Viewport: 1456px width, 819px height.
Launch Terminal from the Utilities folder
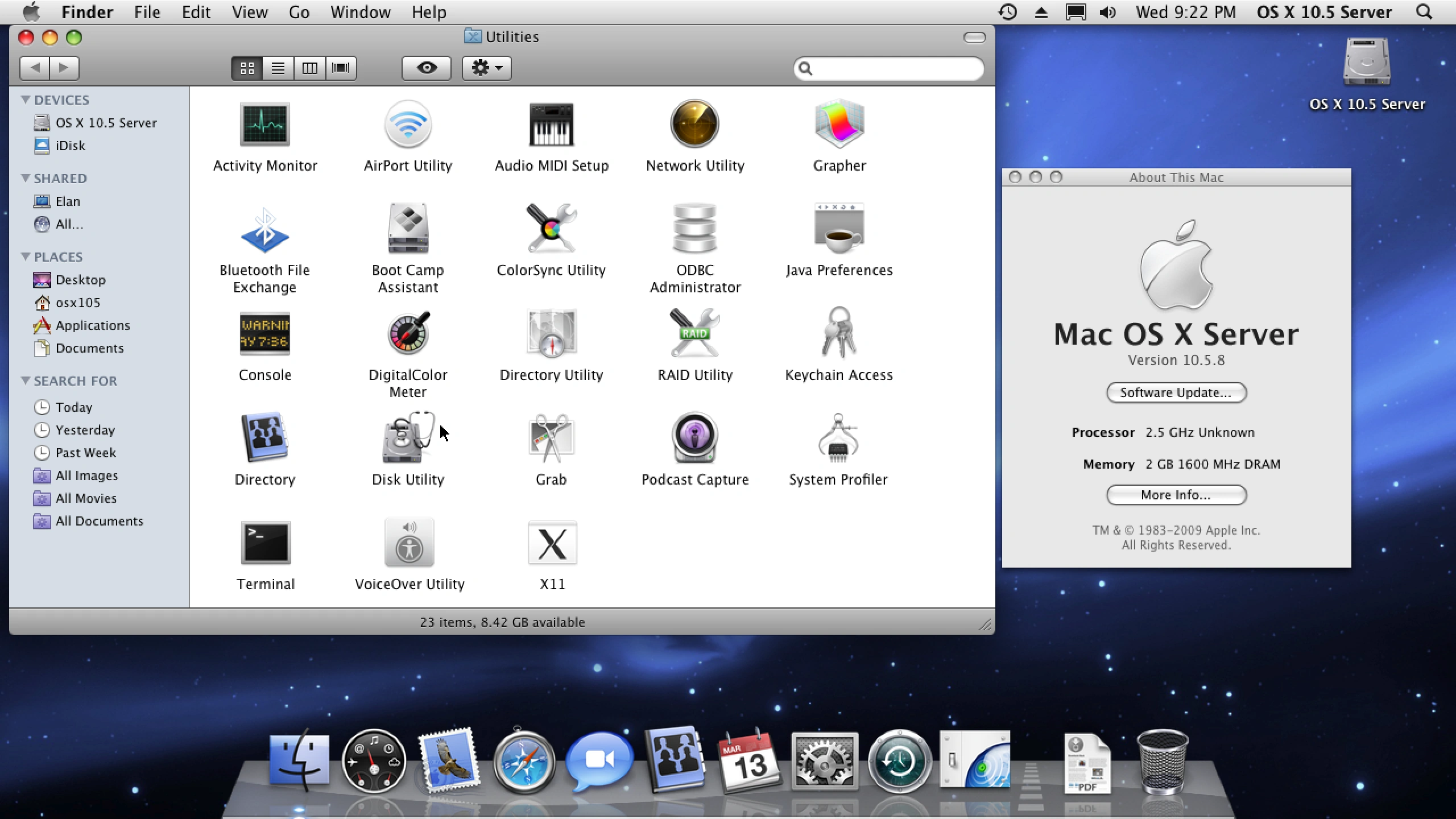[x=265, y=542]
